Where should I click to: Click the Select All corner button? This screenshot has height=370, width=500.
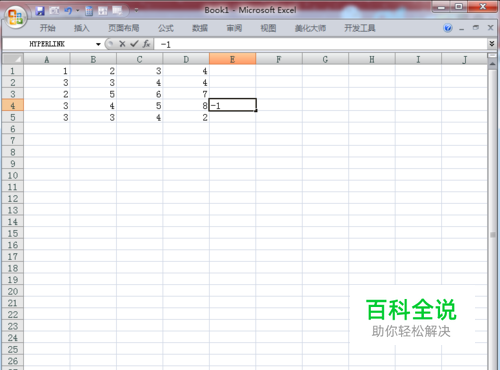click(x=13, y=59)
